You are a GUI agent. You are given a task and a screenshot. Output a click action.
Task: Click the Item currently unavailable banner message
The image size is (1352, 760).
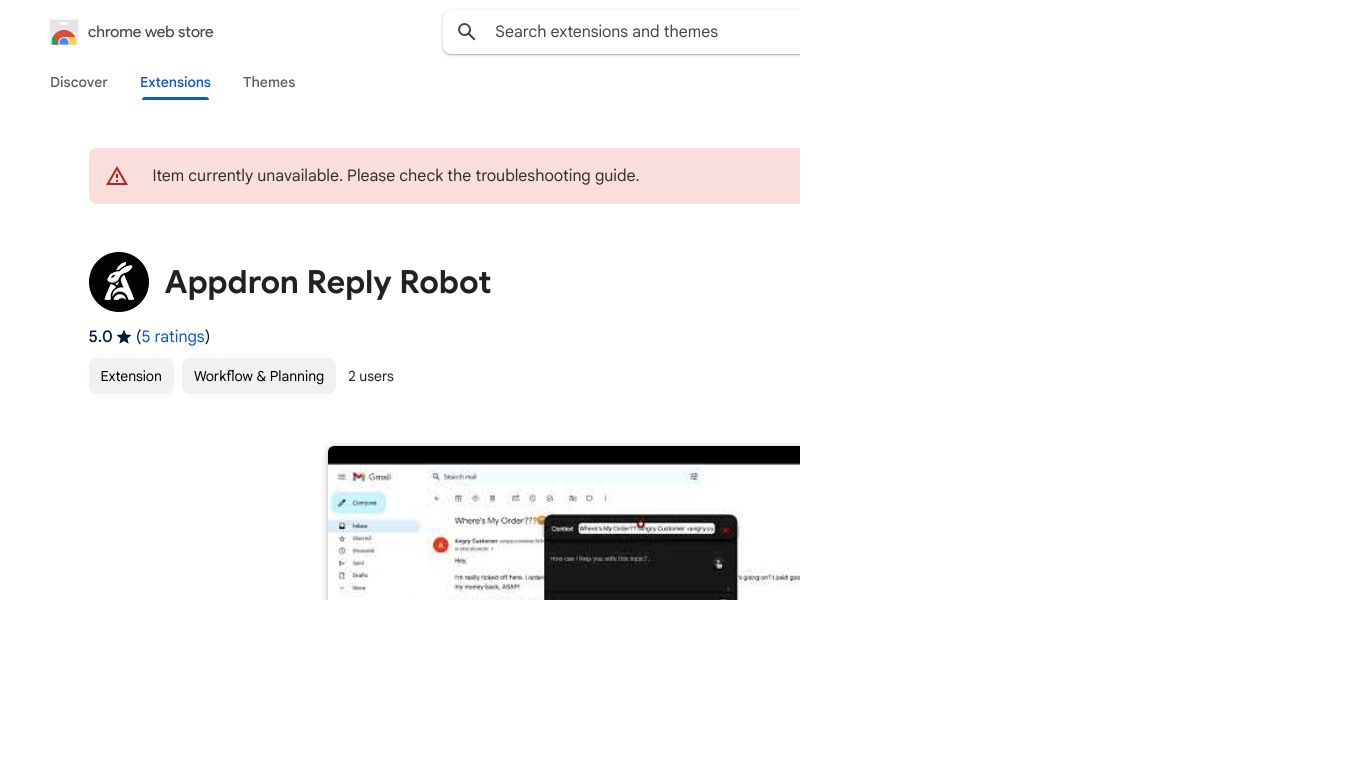click(396, 176)
